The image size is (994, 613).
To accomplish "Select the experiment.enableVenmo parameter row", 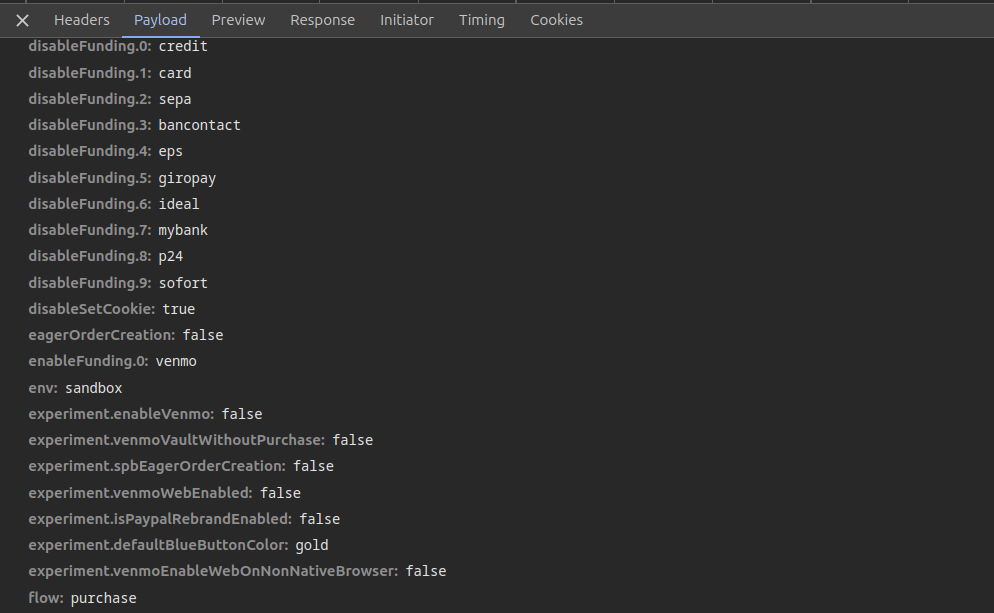I will coord(120,413).
